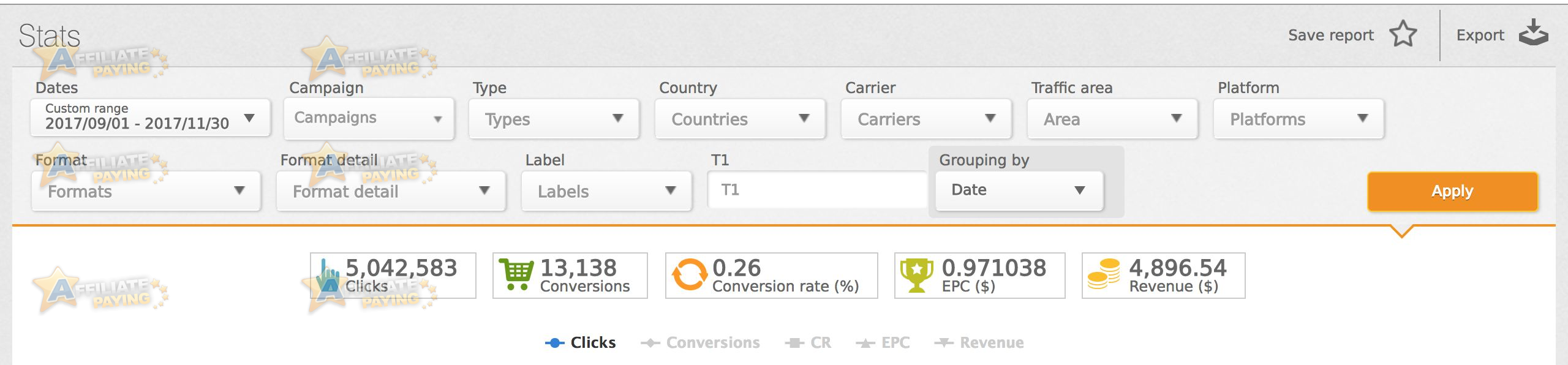Enable the Revenue series in chart legend
Screen dimensions: 1568x365
click(x=979, y=342)
